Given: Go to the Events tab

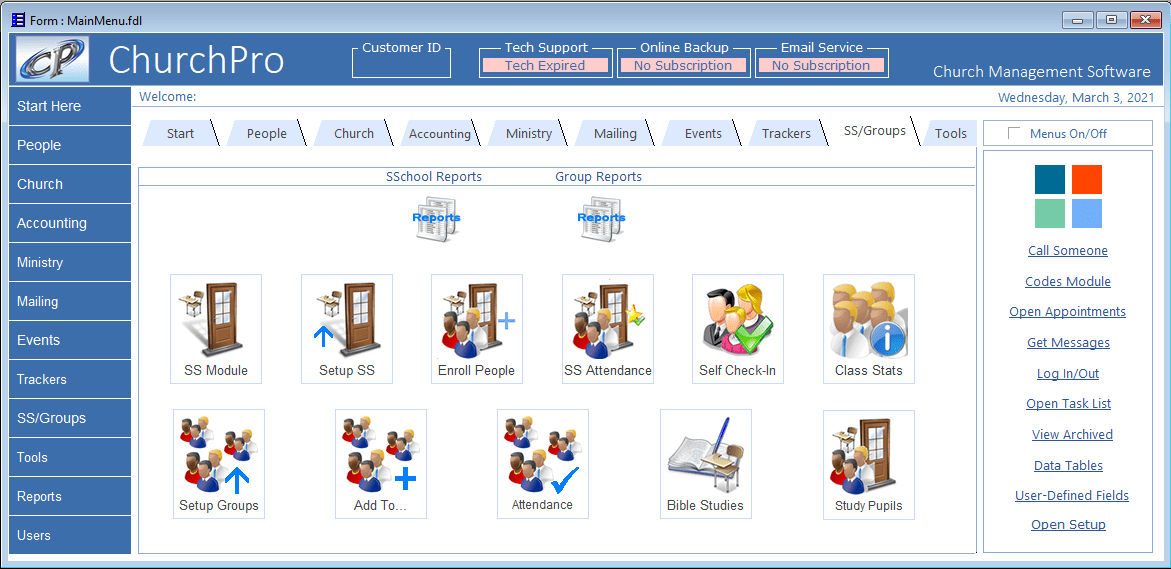Looking at the screenshot, I should [703, 134].
